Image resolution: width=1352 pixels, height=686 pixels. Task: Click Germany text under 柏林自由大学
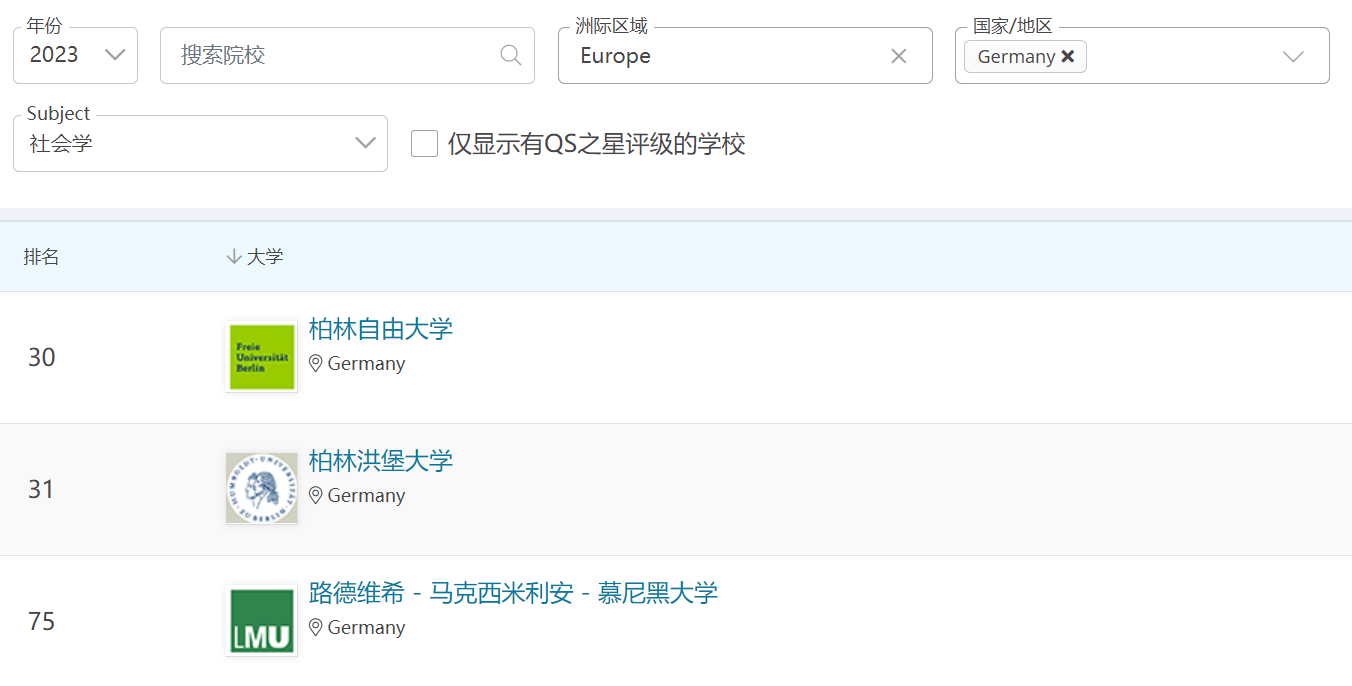click(366, 364)
